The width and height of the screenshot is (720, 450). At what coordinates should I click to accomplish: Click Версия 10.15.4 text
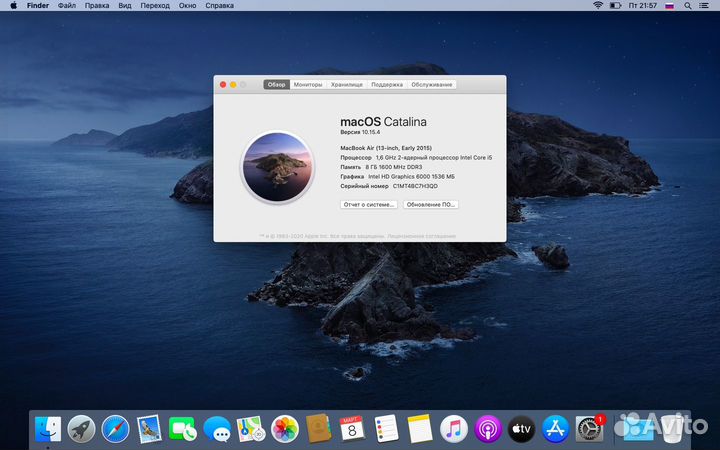pos(360,132)
